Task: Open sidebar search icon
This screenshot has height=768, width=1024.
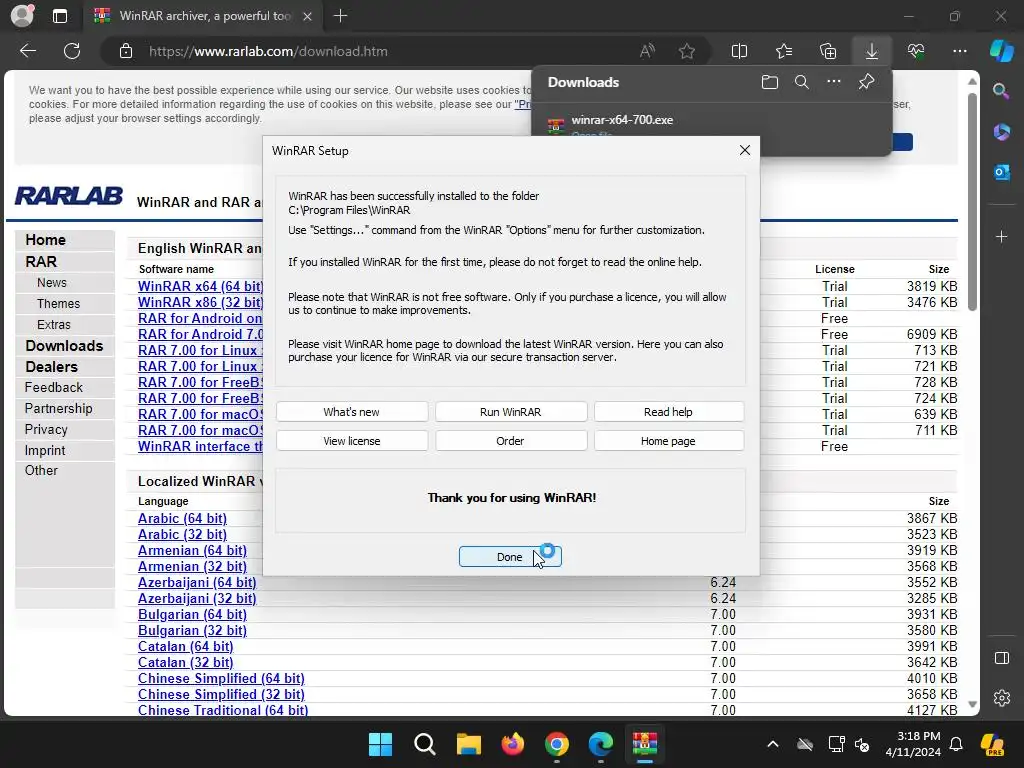Action: coord(1001,91)
